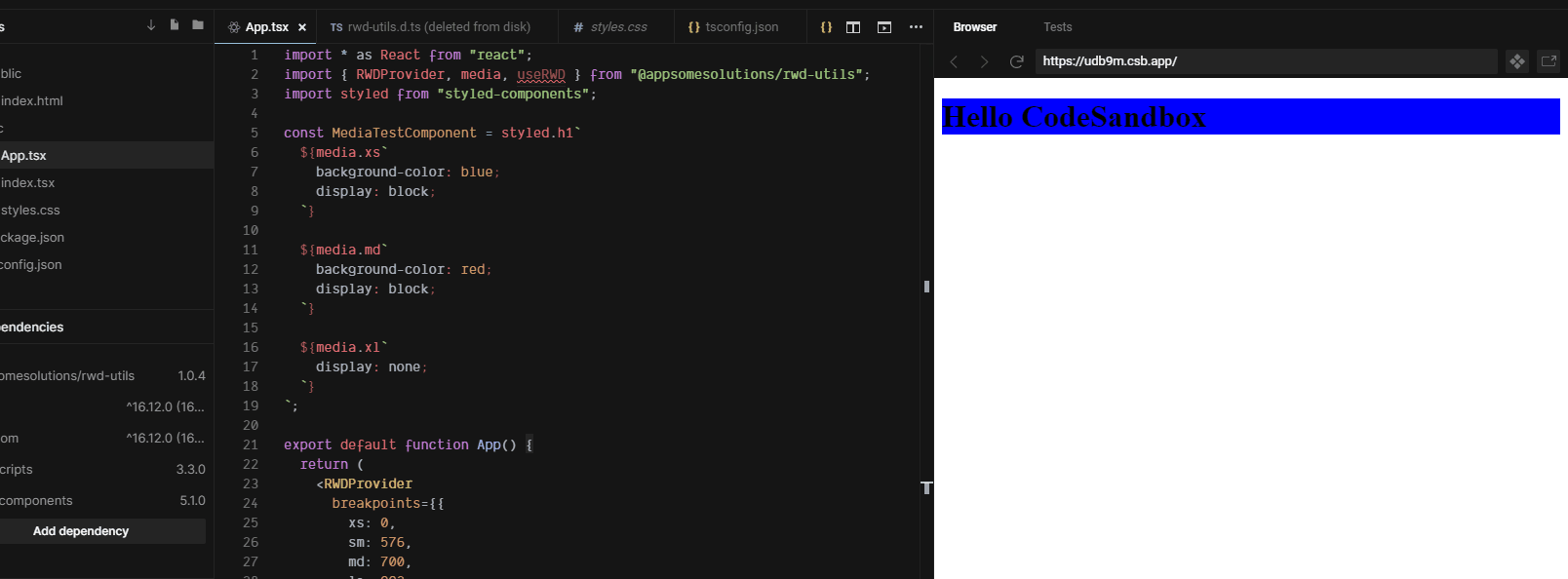1568x579 pixels.
Task: Select the Tests tab
Action: point(1058,27)
